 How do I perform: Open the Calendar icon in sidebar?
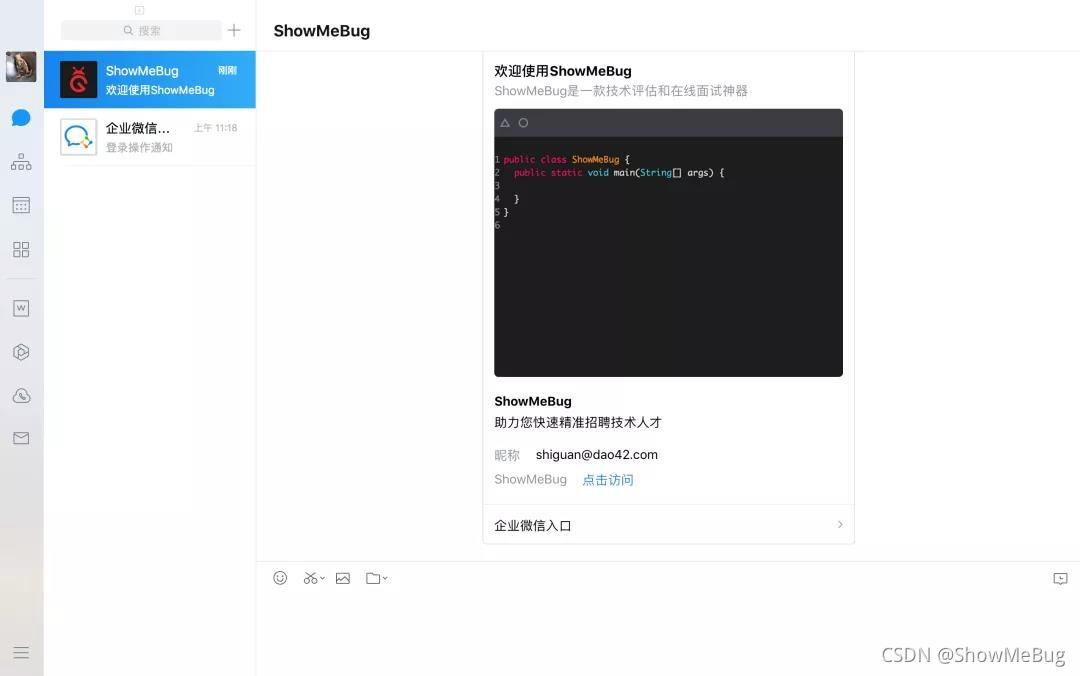pos(21,205)
